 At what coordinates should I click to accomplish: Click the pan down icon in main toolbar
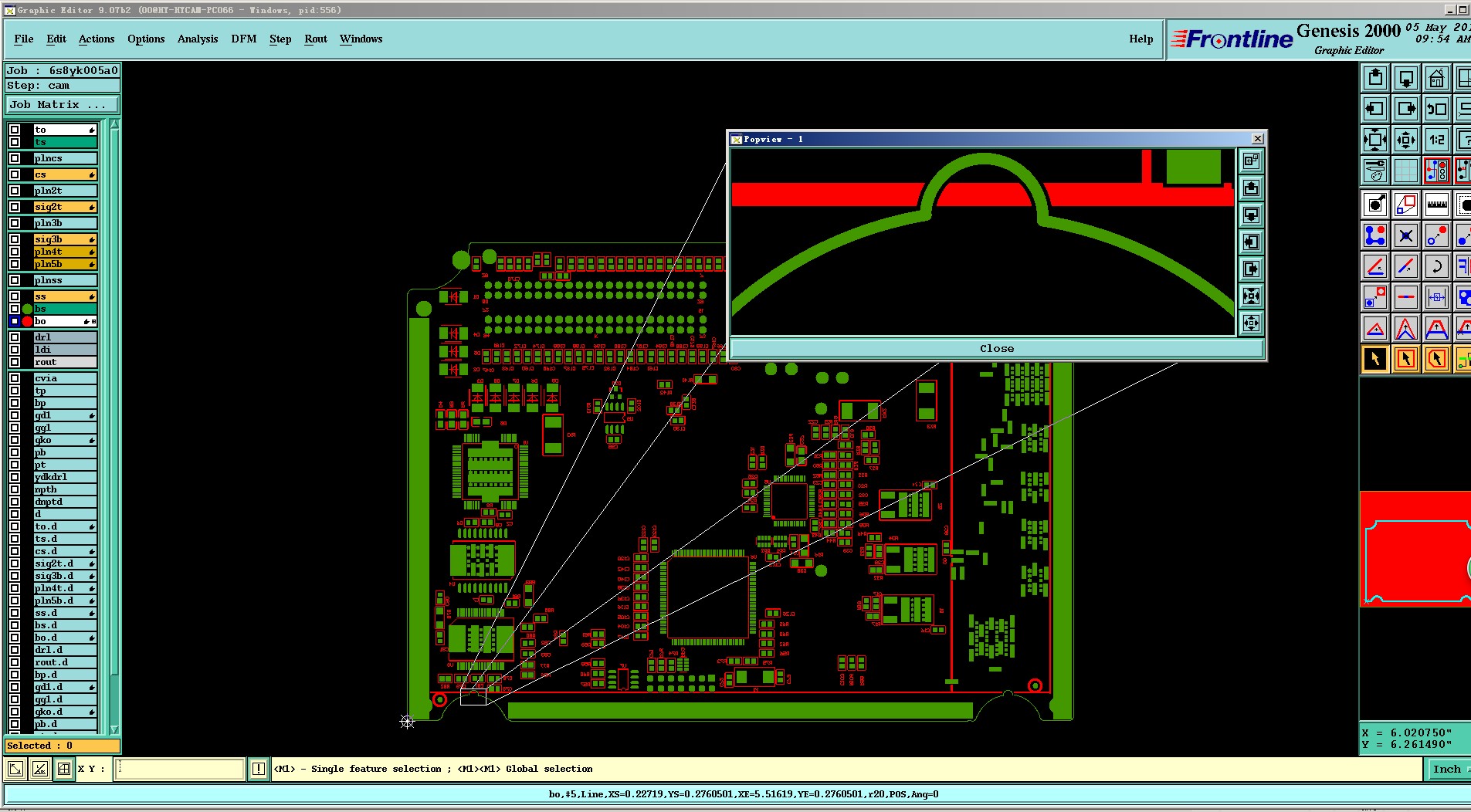pos(1406,78)
